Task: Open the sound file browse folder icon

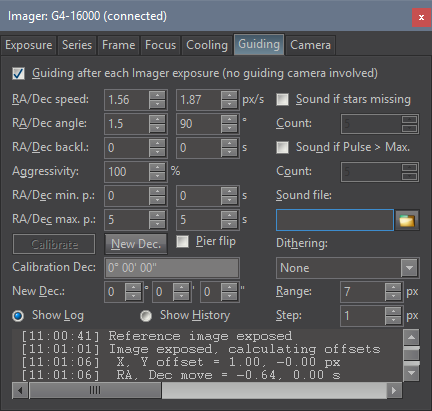Action: 407,220
